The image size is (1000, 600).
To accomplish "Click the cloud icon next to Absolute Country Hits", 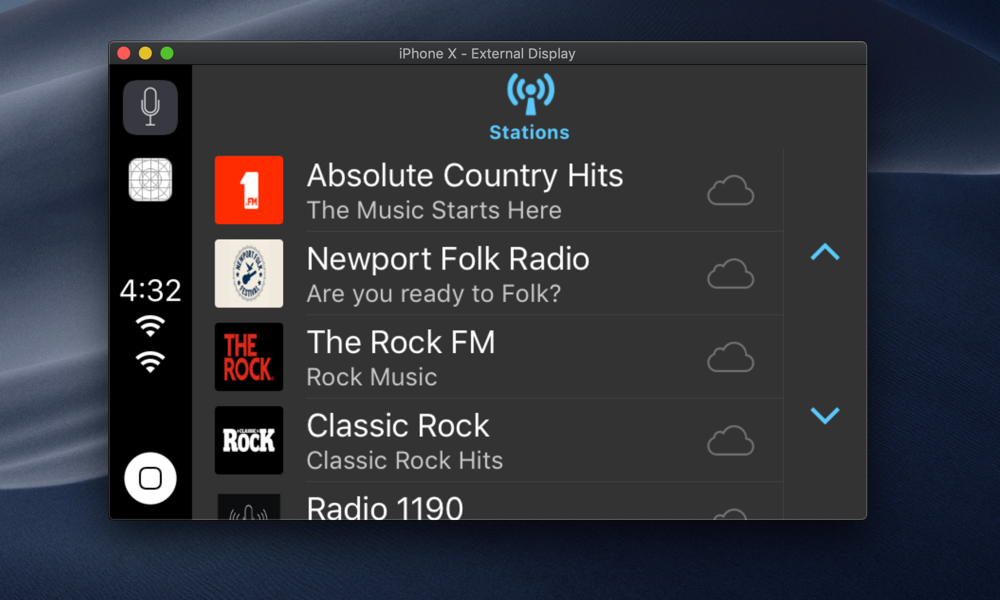I will (x=730, y=190).
